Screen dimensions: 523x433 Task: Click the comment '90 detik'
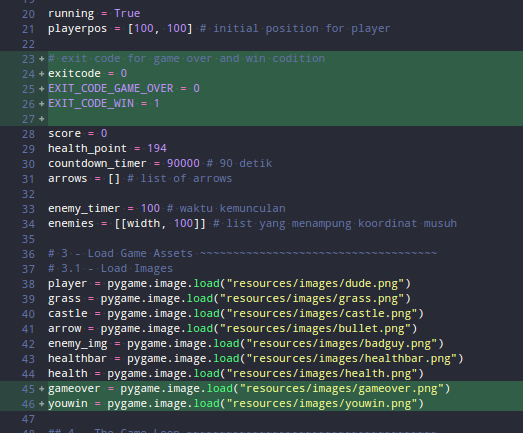coord(246,163)
